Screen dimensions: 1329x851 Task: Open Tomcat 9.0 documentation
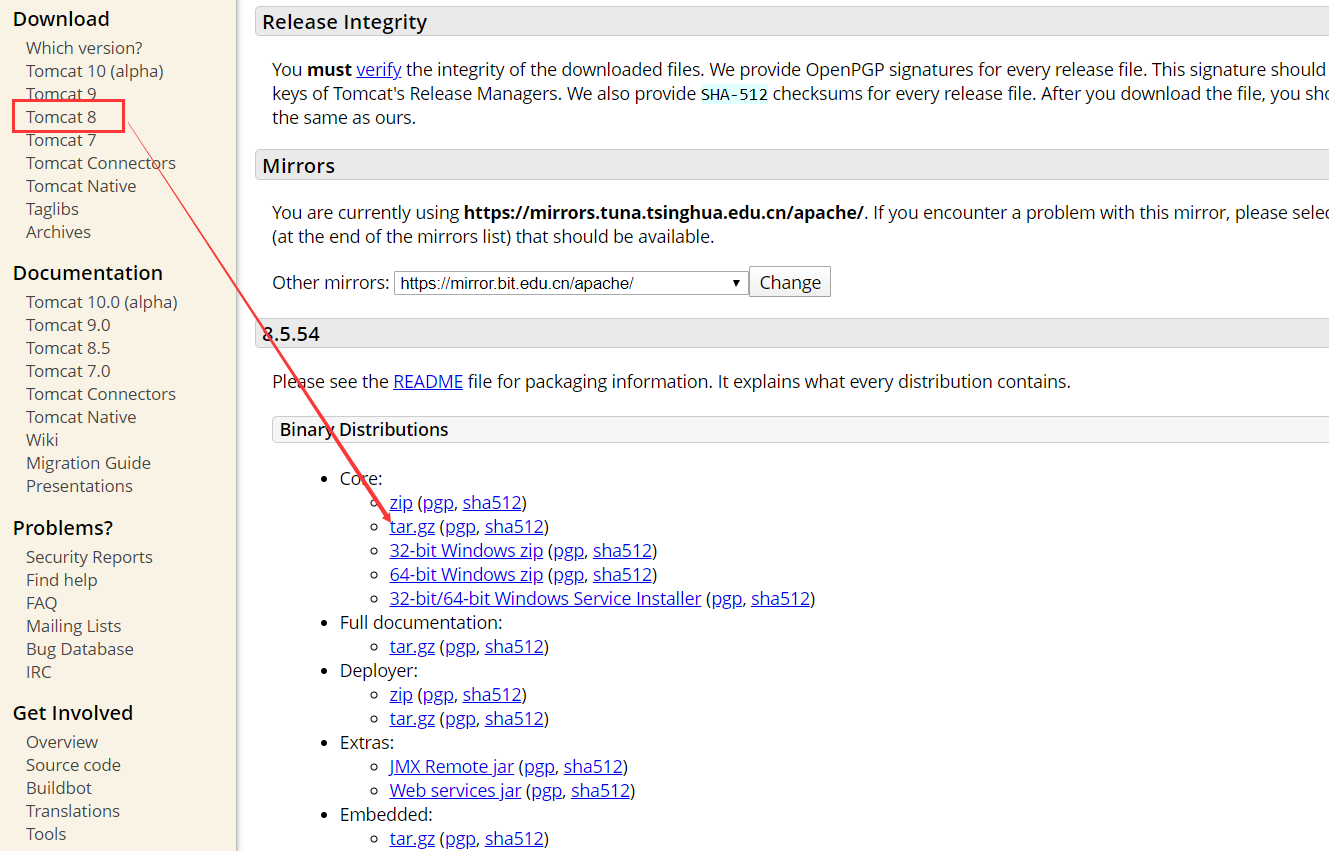coord(68,325)
